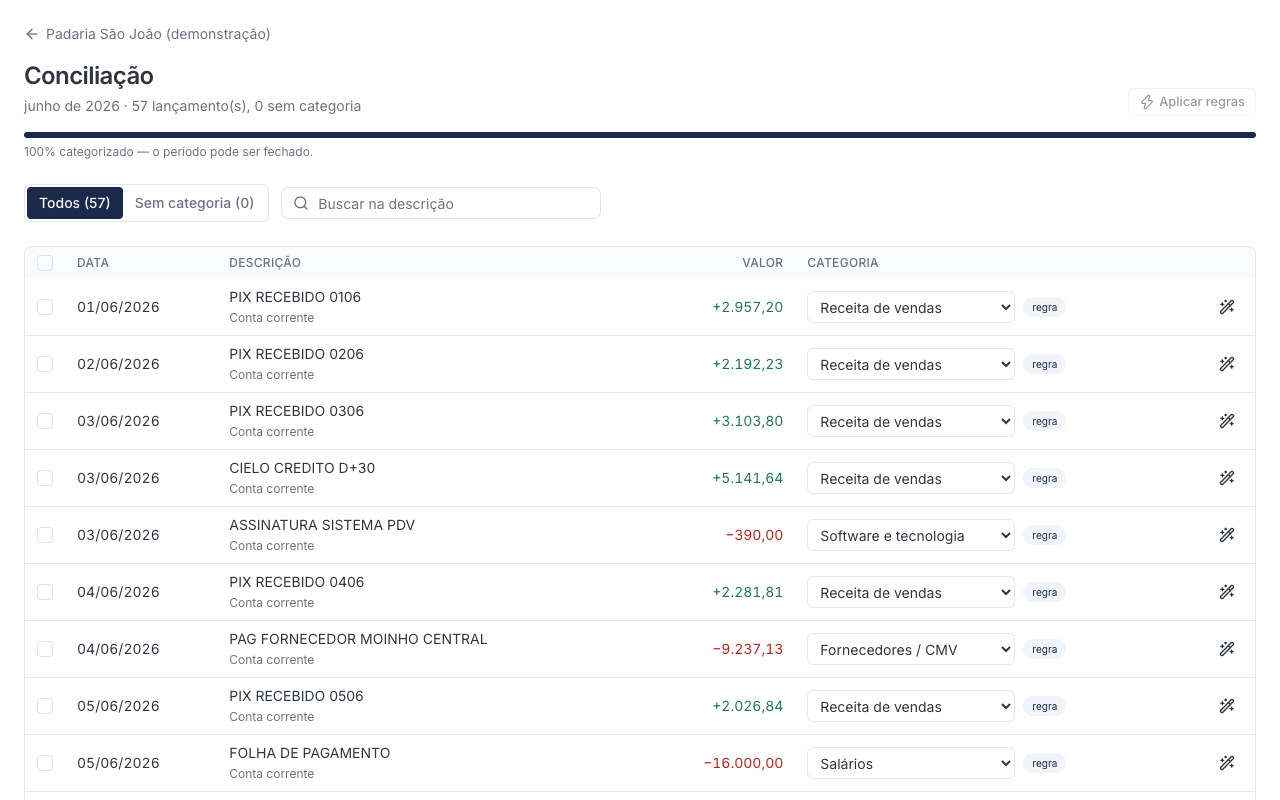Viewport: 1280px width, 800px height.
Task: Click the magic wand icon for PIX RECEBIDO 0506
Action: tap(1227, 706)
